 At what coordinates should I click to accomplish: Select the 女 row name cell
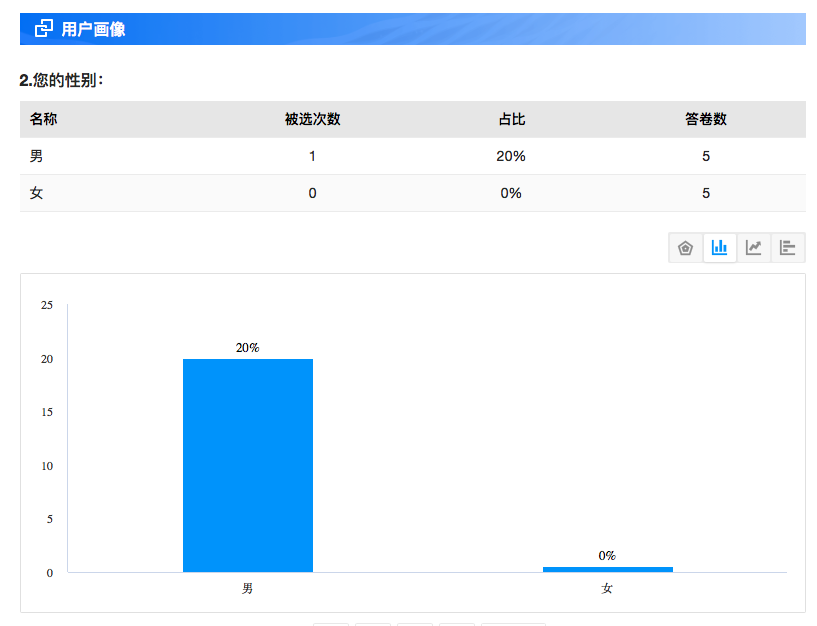[x=36, y=193]
